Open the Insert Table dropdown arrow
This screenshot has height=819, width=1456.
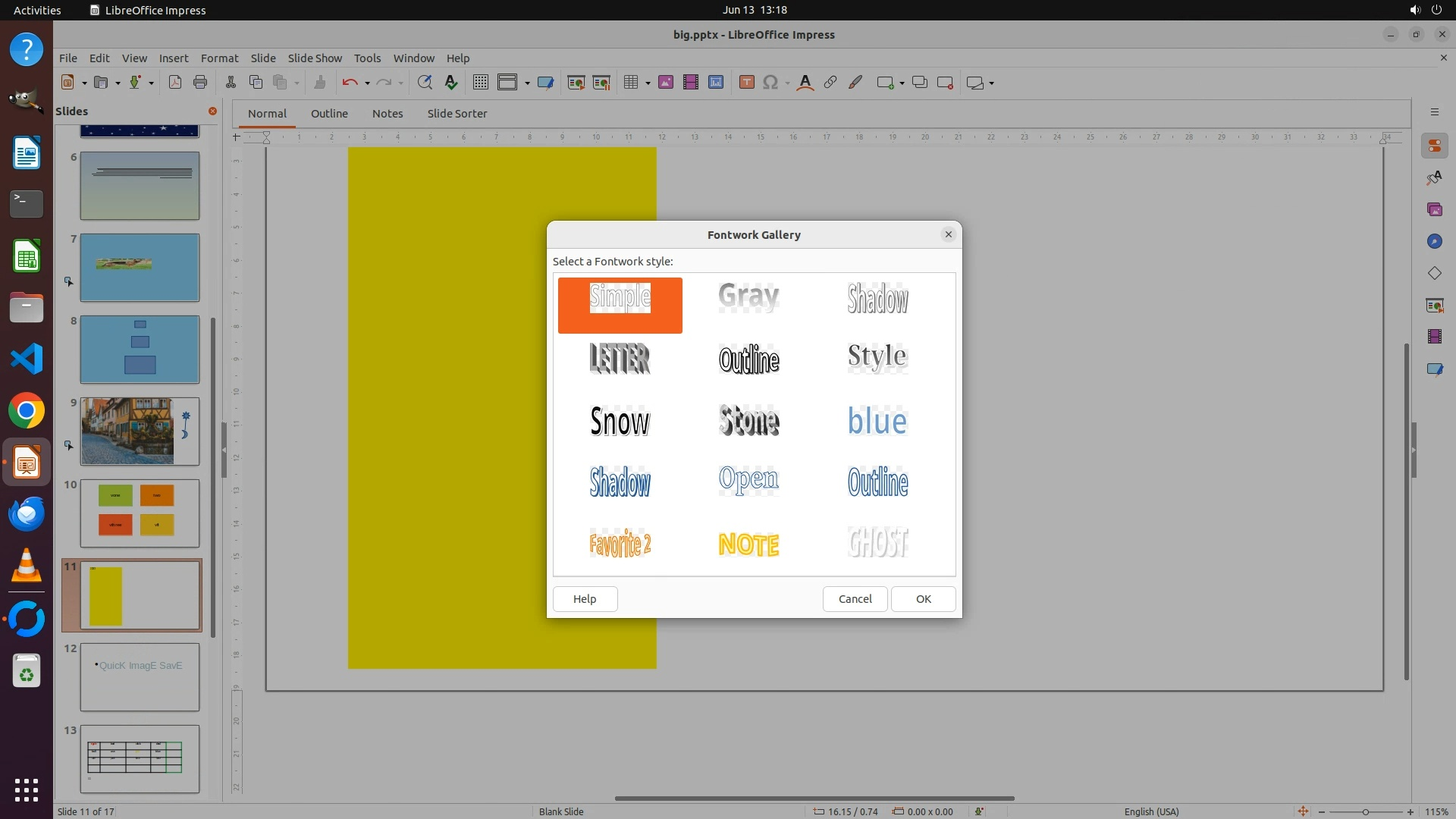point(648,83)
